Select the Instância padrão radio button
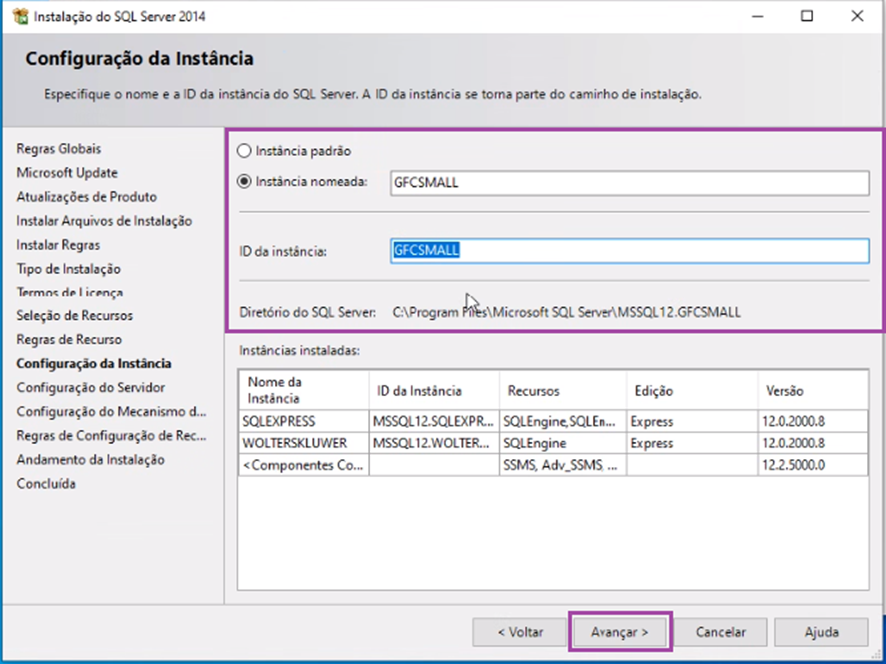Screen dimensions: 886x664 [x=244, y=151]
